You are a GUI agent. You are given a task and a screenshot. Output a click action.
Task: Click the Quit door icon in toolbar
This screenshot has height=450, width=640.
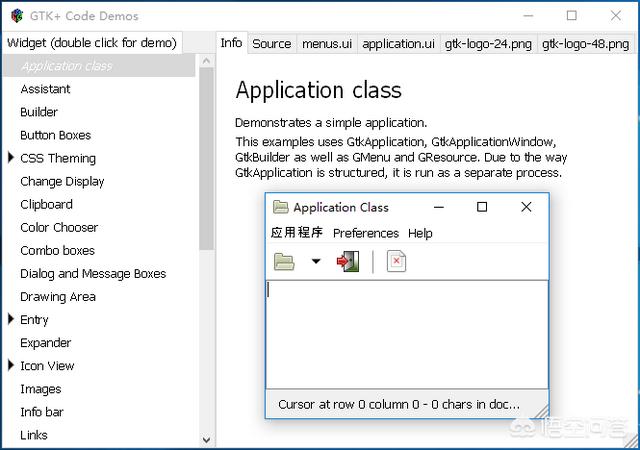click(x=347, y=262)
